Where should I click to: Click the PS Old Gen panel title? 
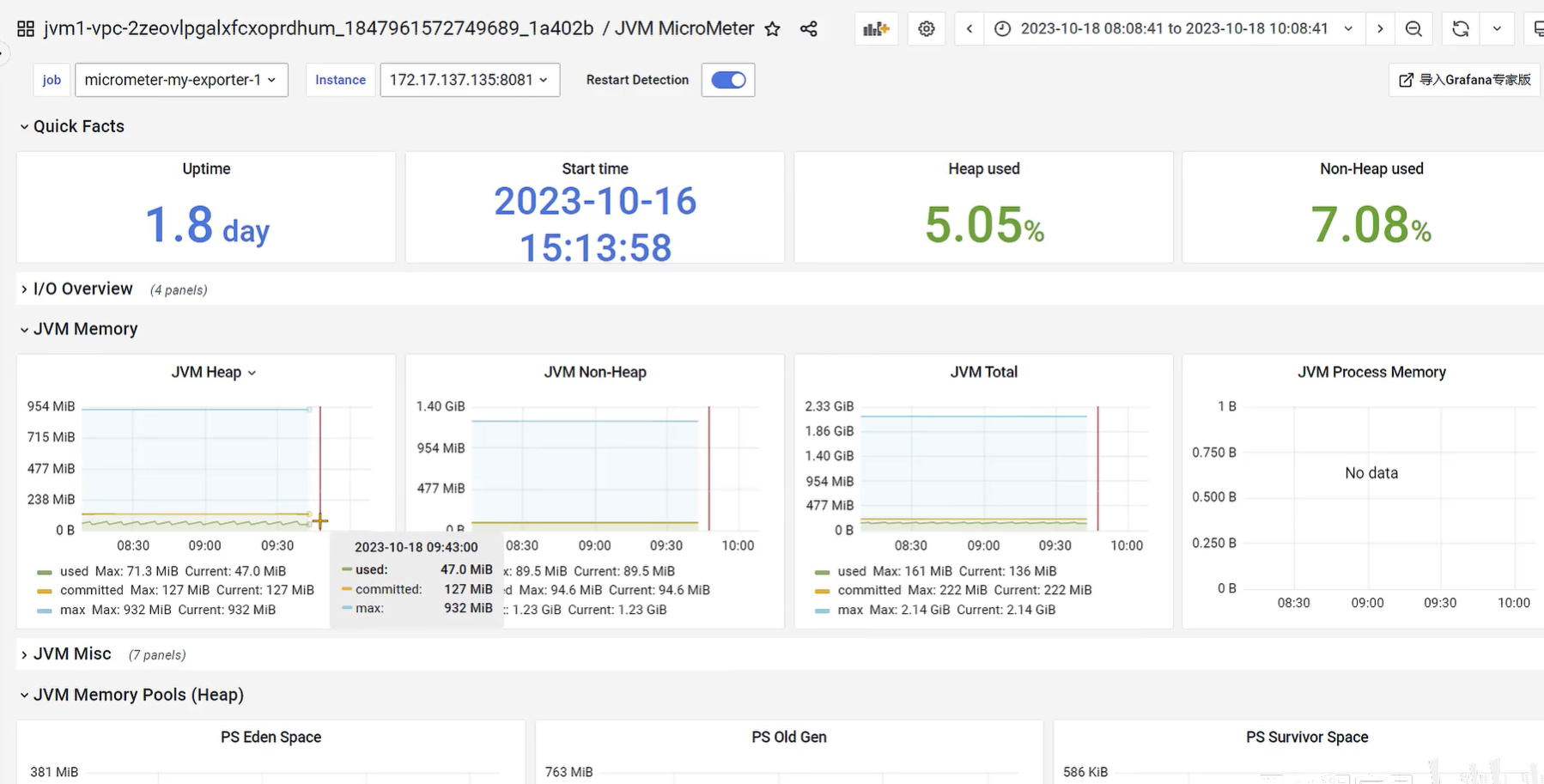pos(789,737)
